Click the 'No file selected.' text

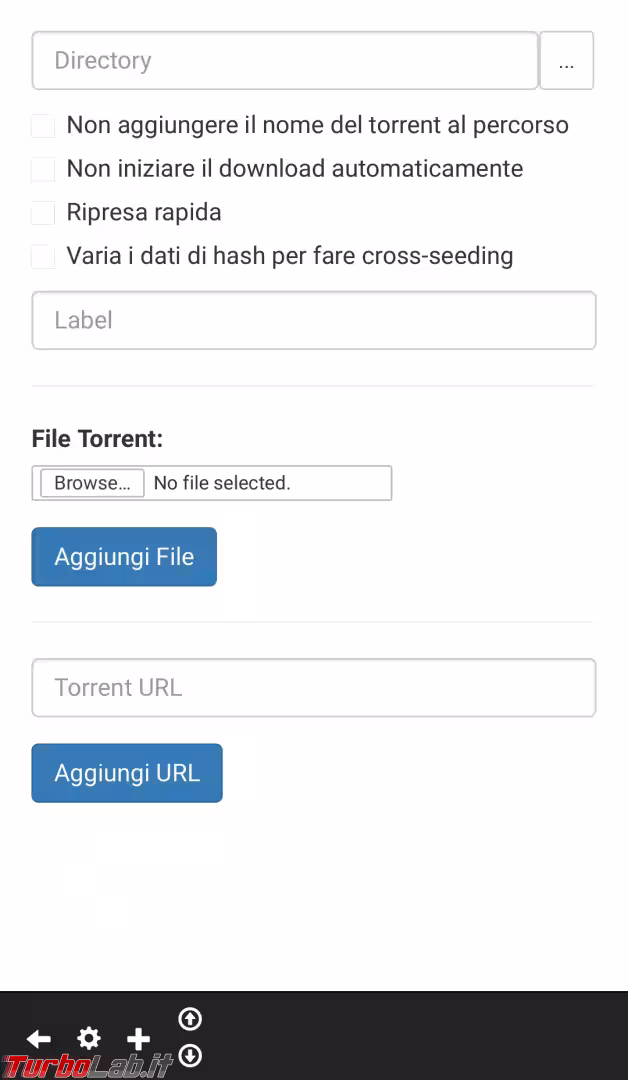click(222, 483)
